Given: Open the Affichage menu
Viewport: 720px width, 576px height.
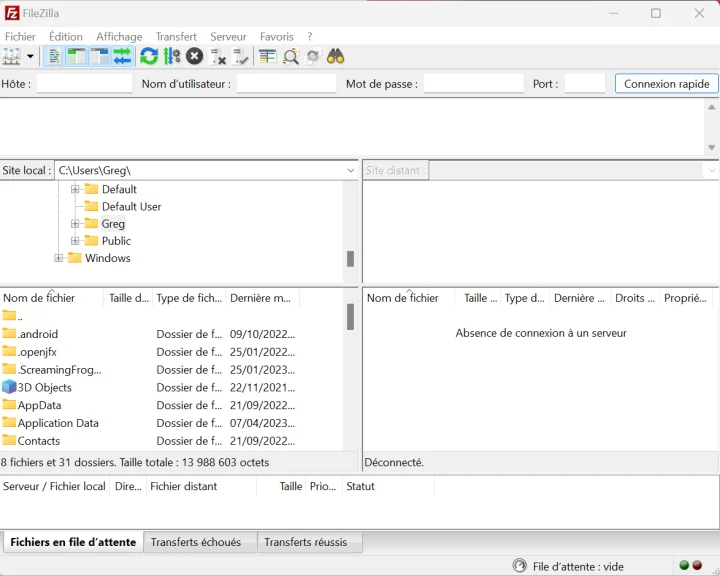Looking at the screenshot, I should (119, 37).
